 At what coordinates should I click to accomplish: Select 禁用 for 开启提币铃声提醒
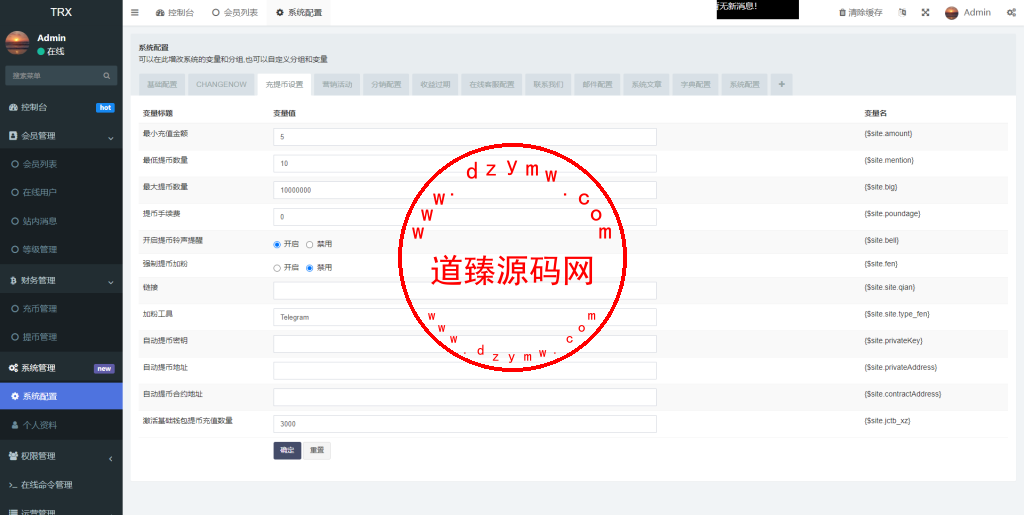coord(310,244)
